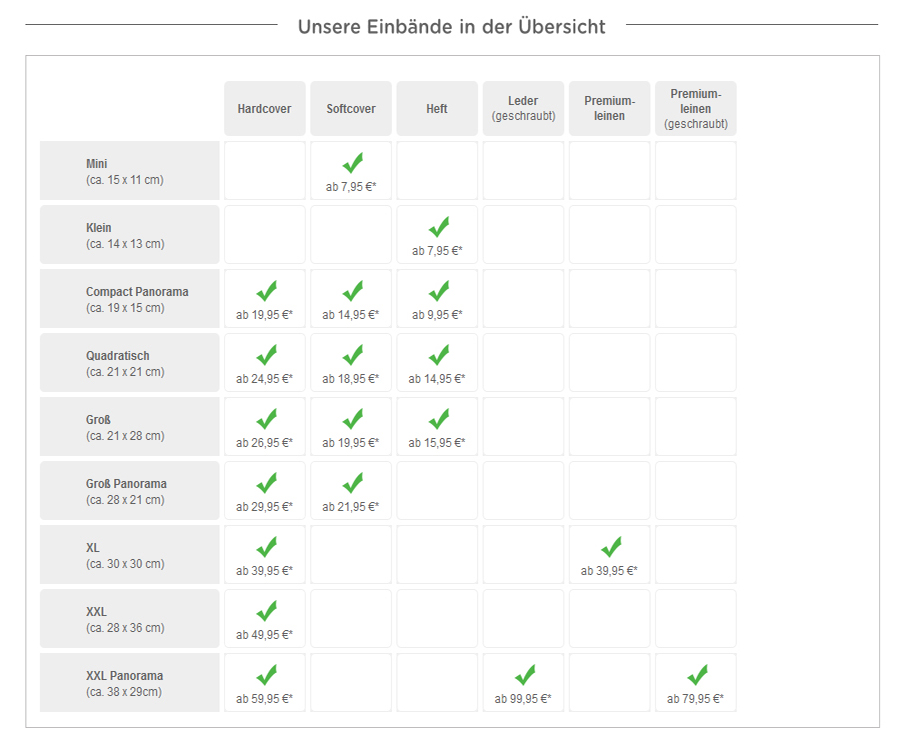Select the Softcover column header
This screenshot has height=748, width=900.
click(351, 108)
